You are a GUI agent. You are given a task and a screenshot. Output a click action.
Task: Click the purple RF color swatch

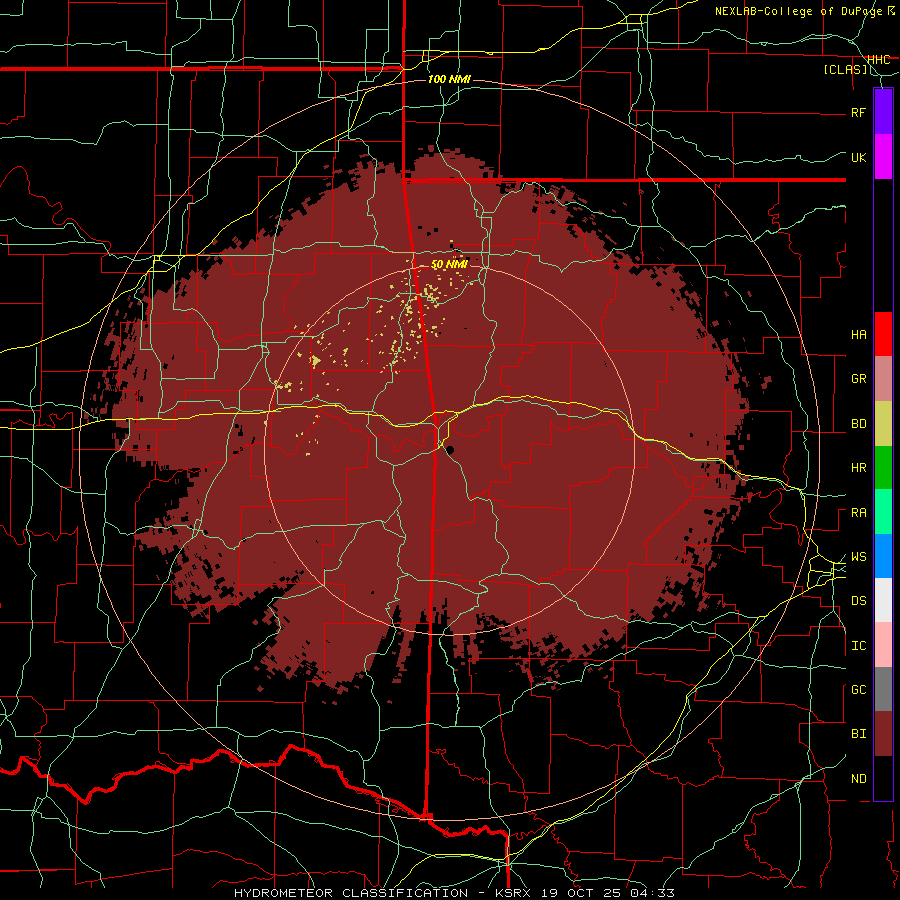883,111
